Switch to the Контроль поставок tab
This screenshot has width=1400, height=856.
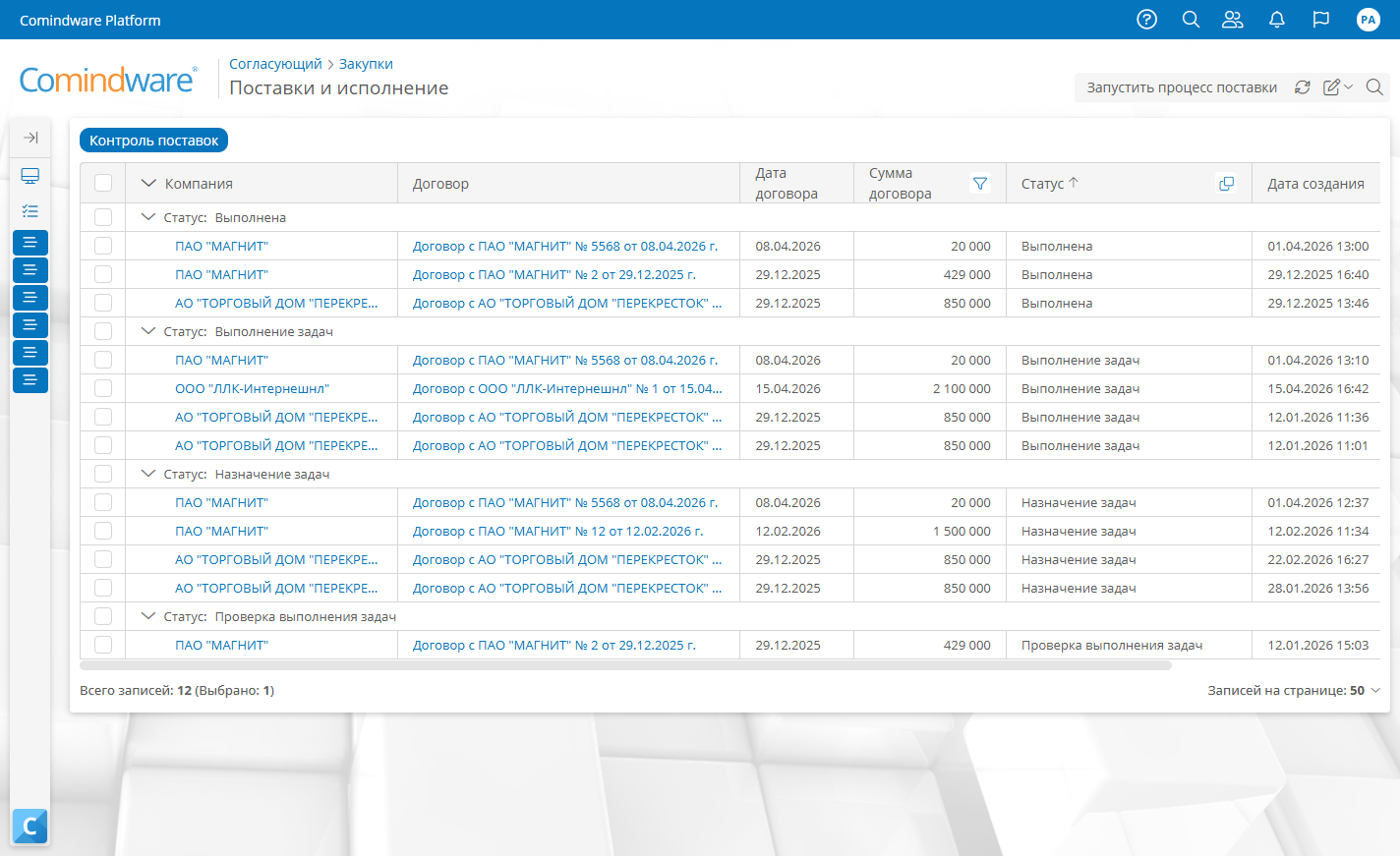153,141
